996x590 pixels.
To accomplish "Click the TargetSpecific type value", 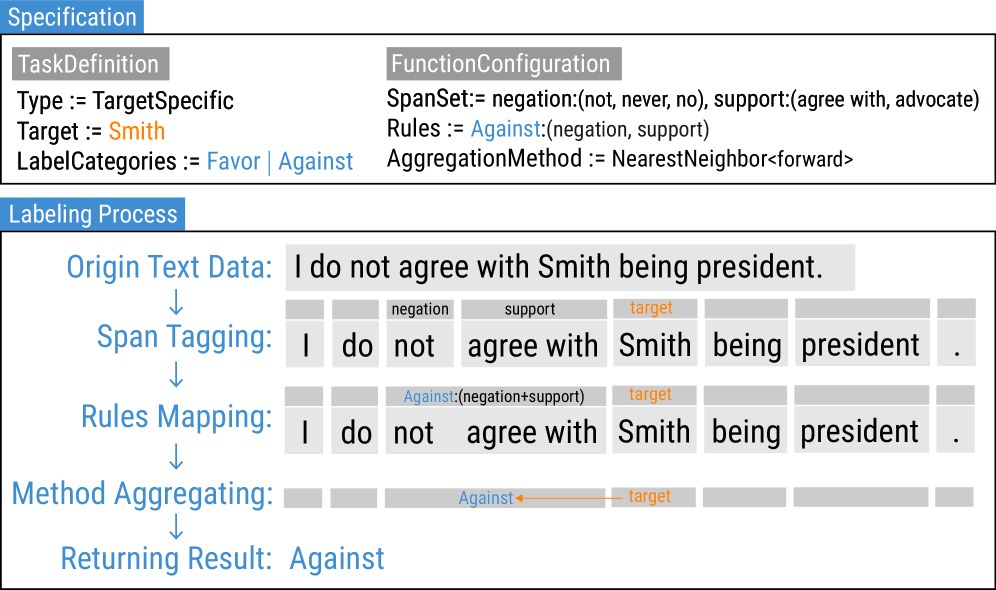I will (163, 101).
